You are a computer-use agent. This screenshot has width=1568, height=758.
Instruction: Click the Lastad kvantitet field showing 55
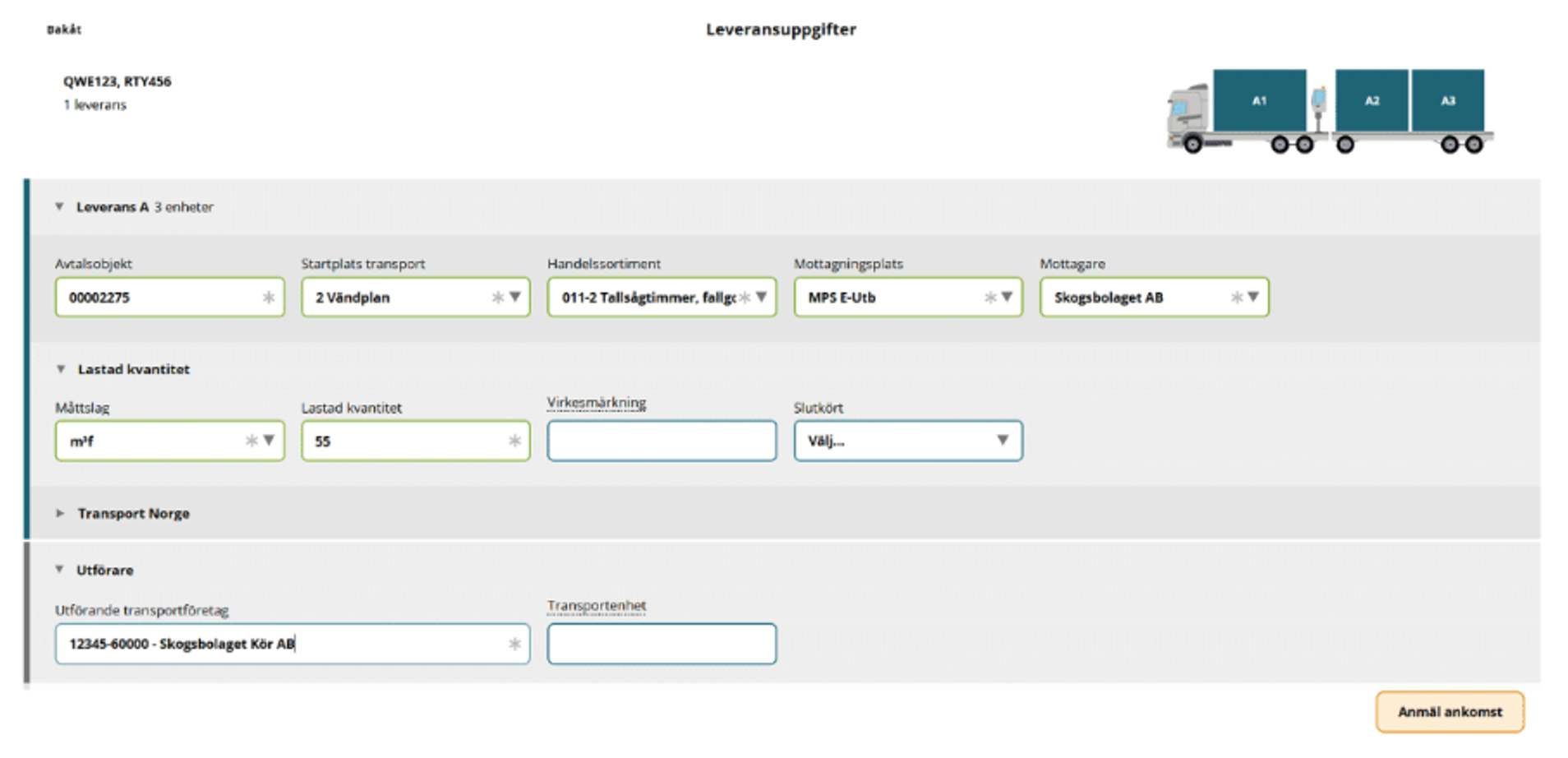tap(415, 441)
